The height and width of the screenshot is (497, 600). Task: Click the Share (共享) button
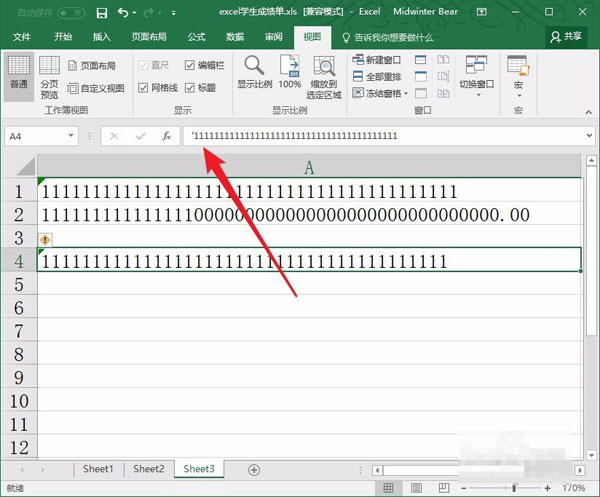click(567, 36)
